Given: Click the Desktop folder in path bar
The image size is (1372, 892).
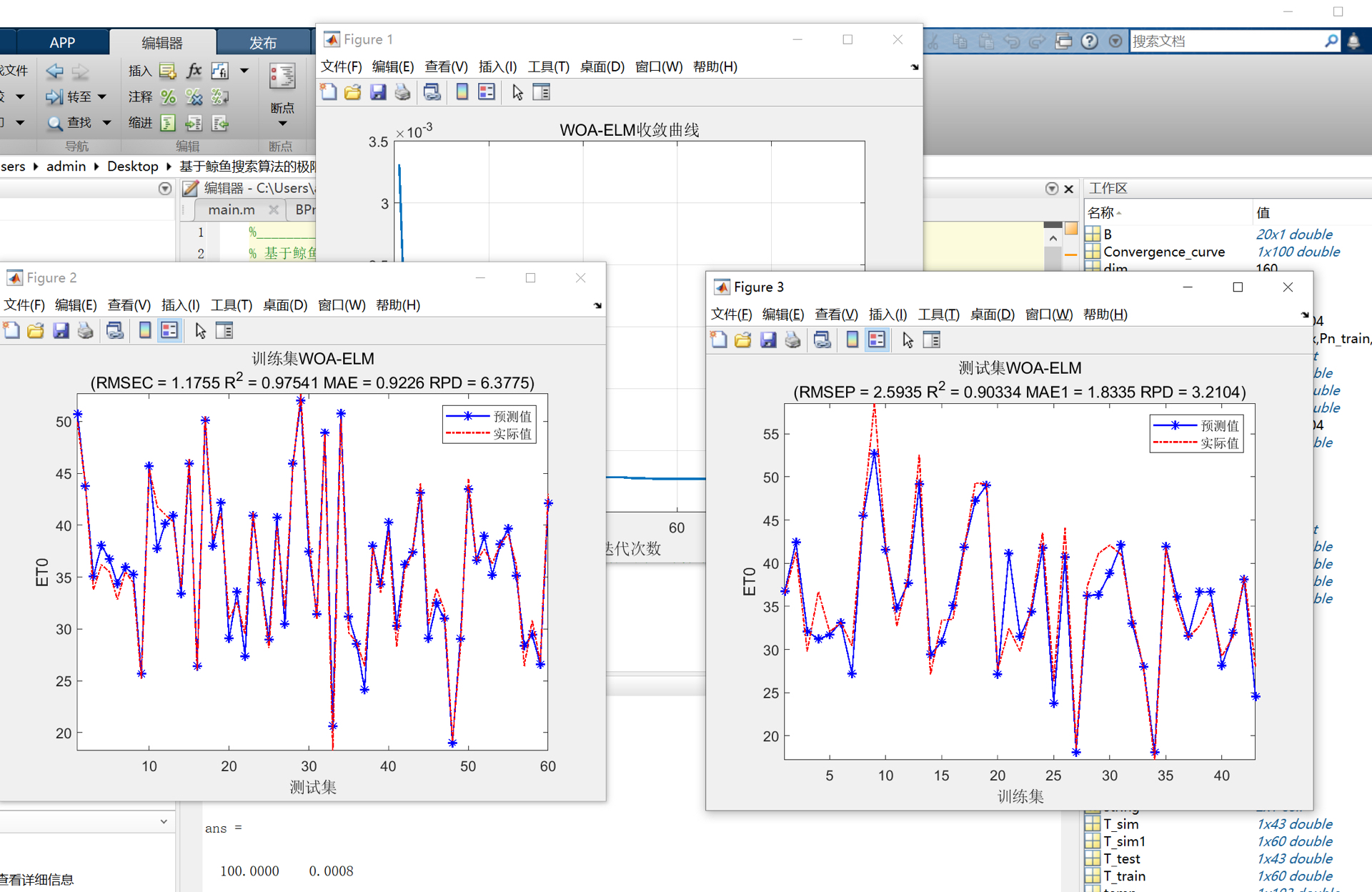Looking at the screenshot, I should tap(132, 167).
